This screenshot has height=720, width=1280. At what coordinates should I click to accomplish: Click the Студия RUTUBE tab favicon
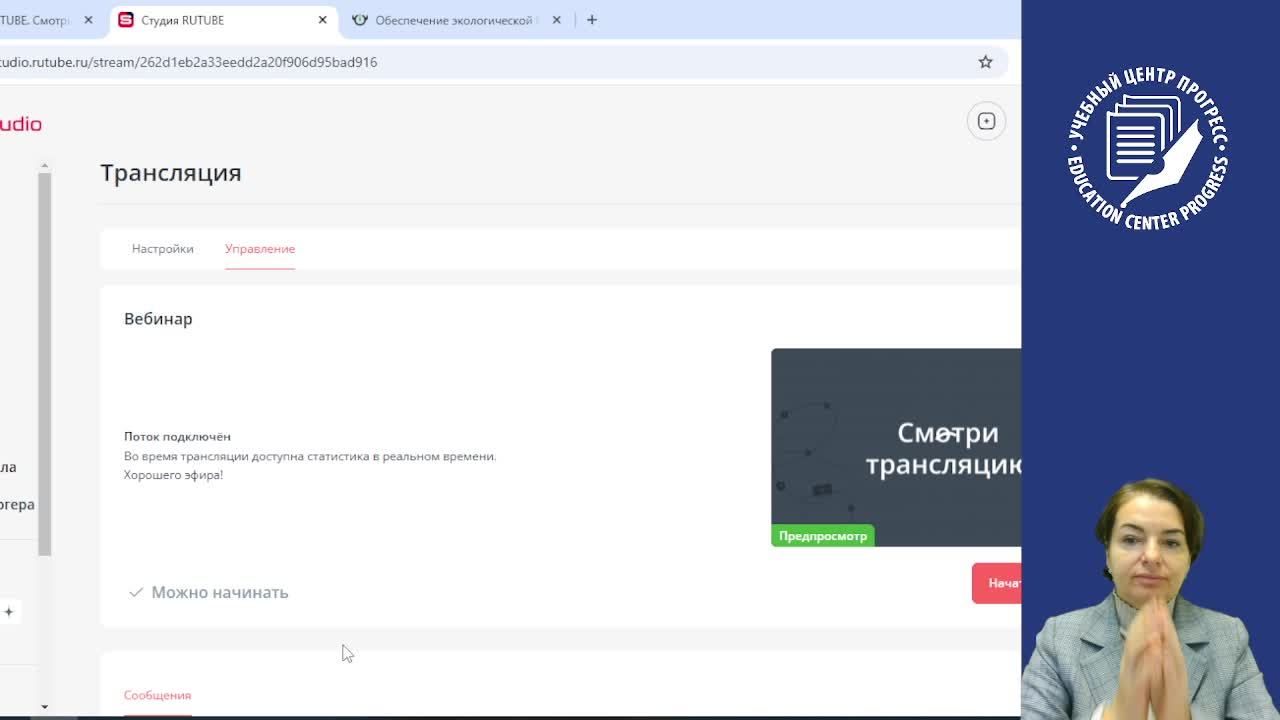tap(126, 20)
